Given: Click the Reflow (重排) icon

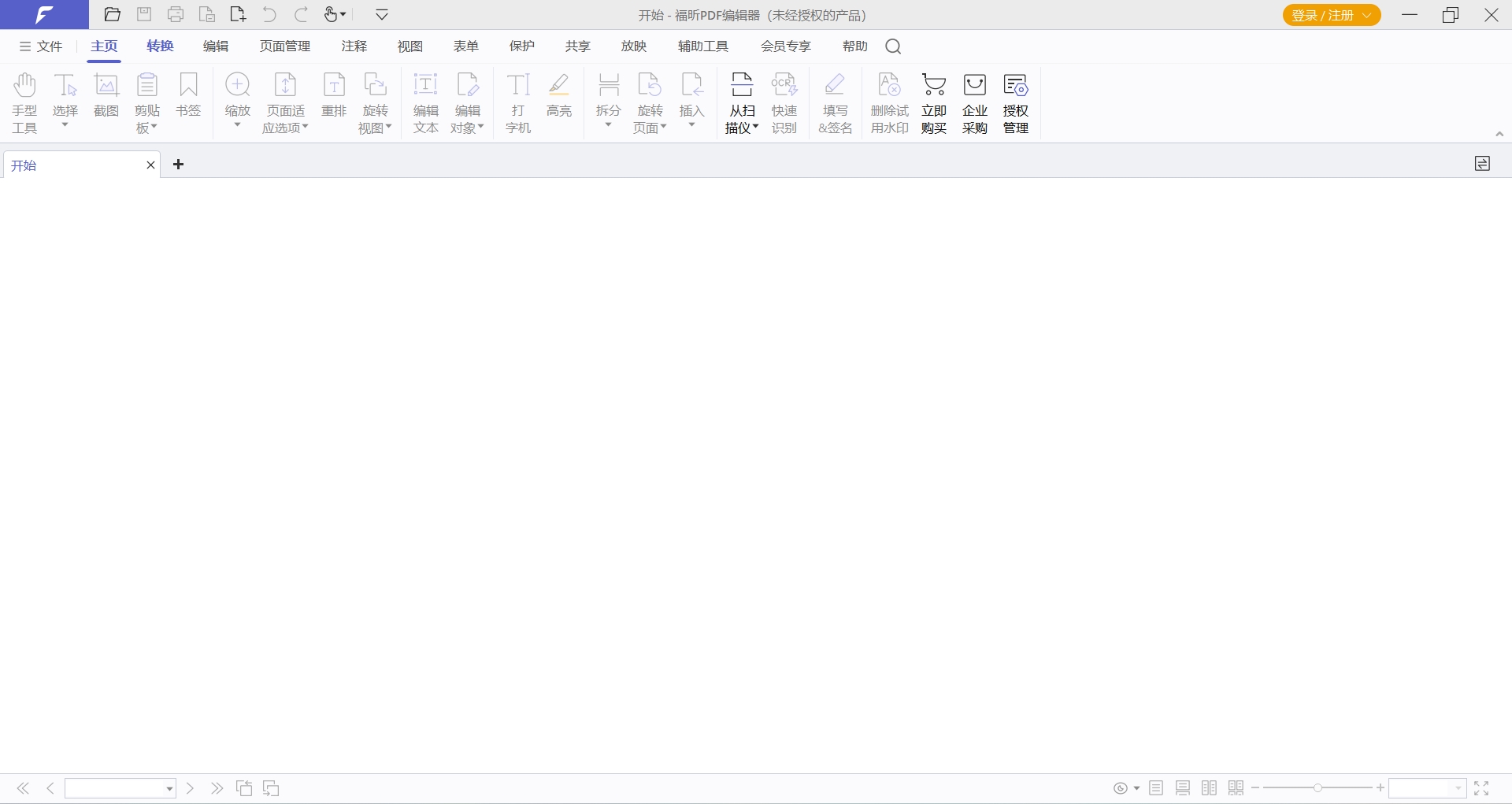Looking at the screenshot, I should pyautogui.click(x=334, y=84).
